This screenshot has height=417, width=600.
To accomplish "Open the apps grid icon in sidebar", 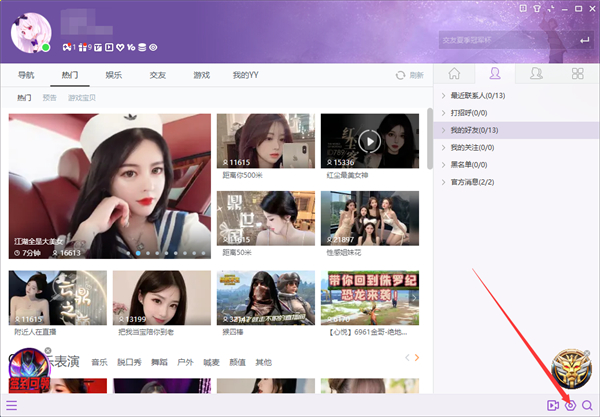I will coord(576,74).
